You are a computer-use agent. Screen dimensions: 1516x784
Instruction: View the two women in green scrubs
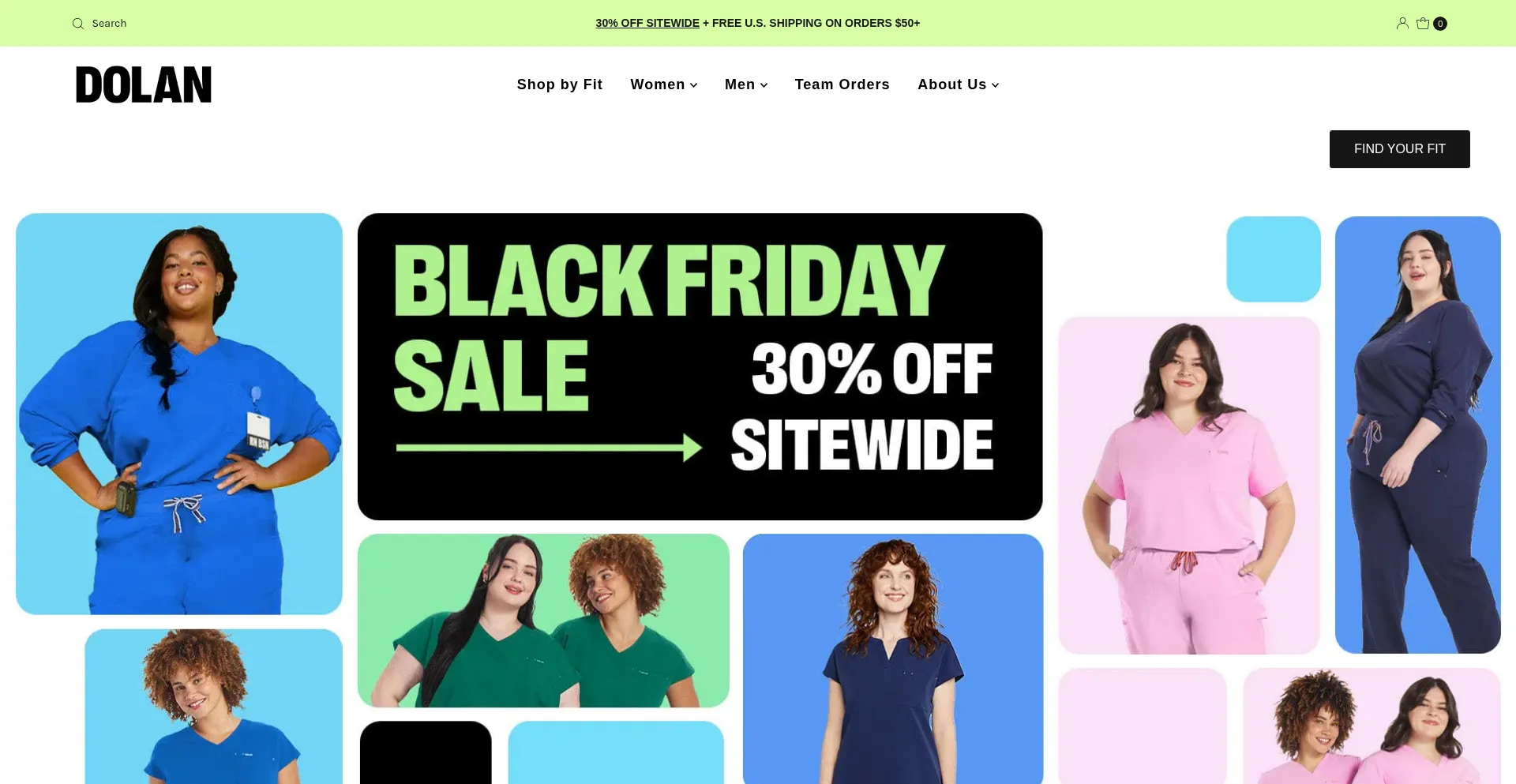tap(543, 621)
